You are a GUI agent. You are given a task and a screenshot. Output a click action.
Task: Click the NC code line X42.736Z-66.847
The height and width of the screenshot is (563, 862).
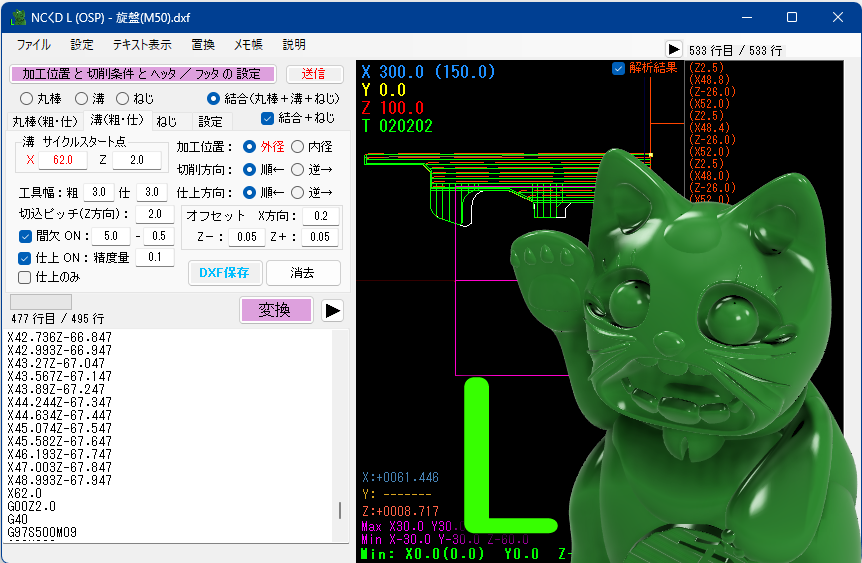(59, 337)
